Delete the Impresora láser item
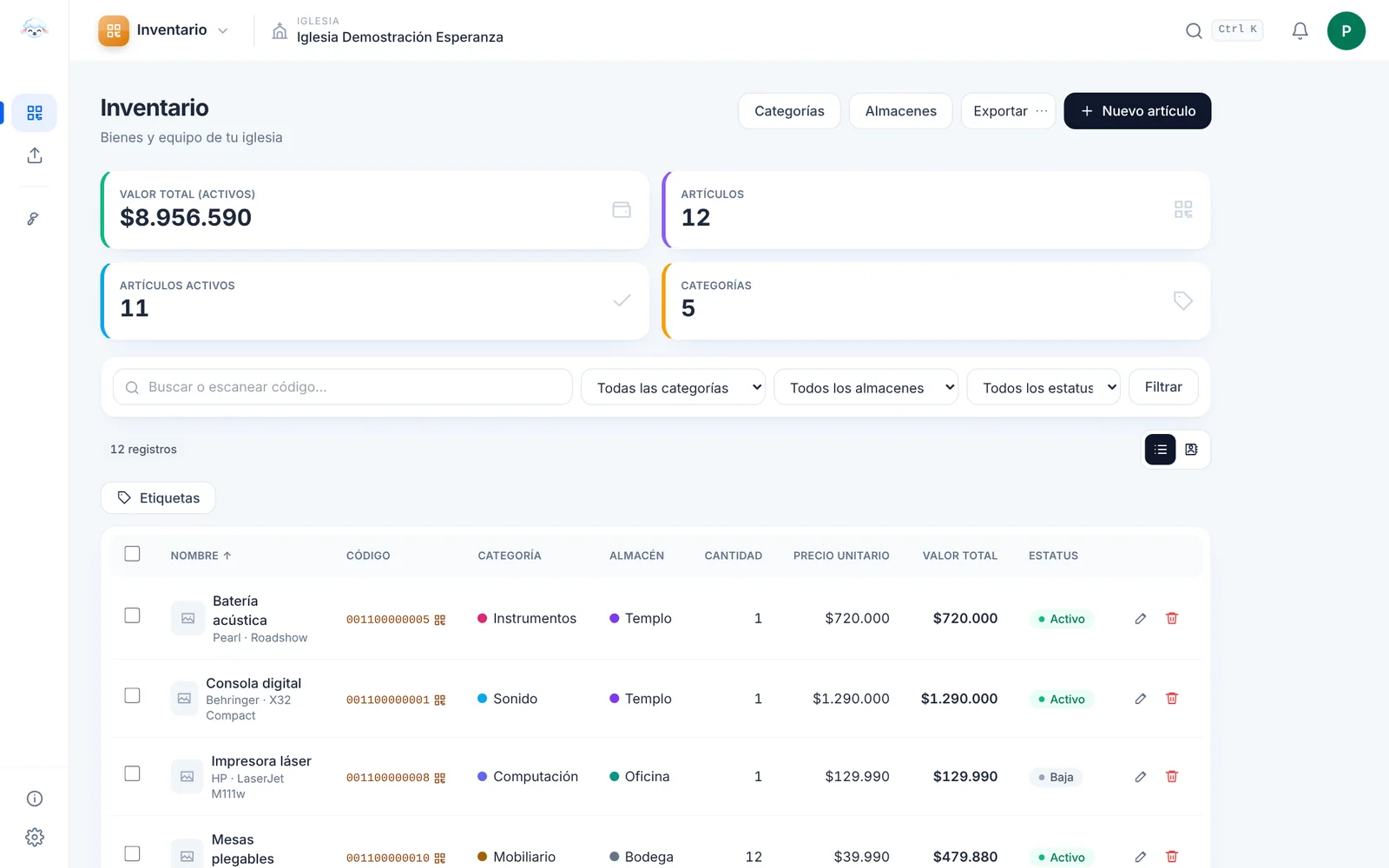 (1172, 777)
